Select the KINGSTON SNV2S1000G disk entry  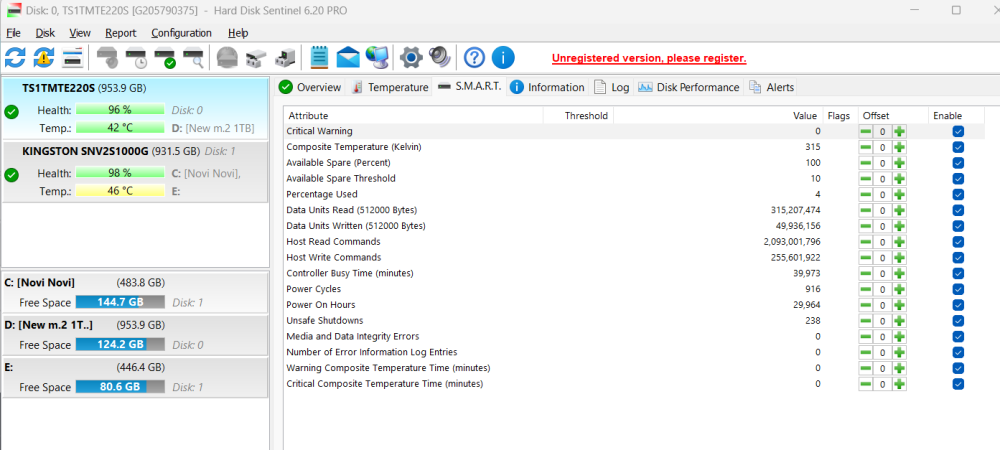pos(135,172)
